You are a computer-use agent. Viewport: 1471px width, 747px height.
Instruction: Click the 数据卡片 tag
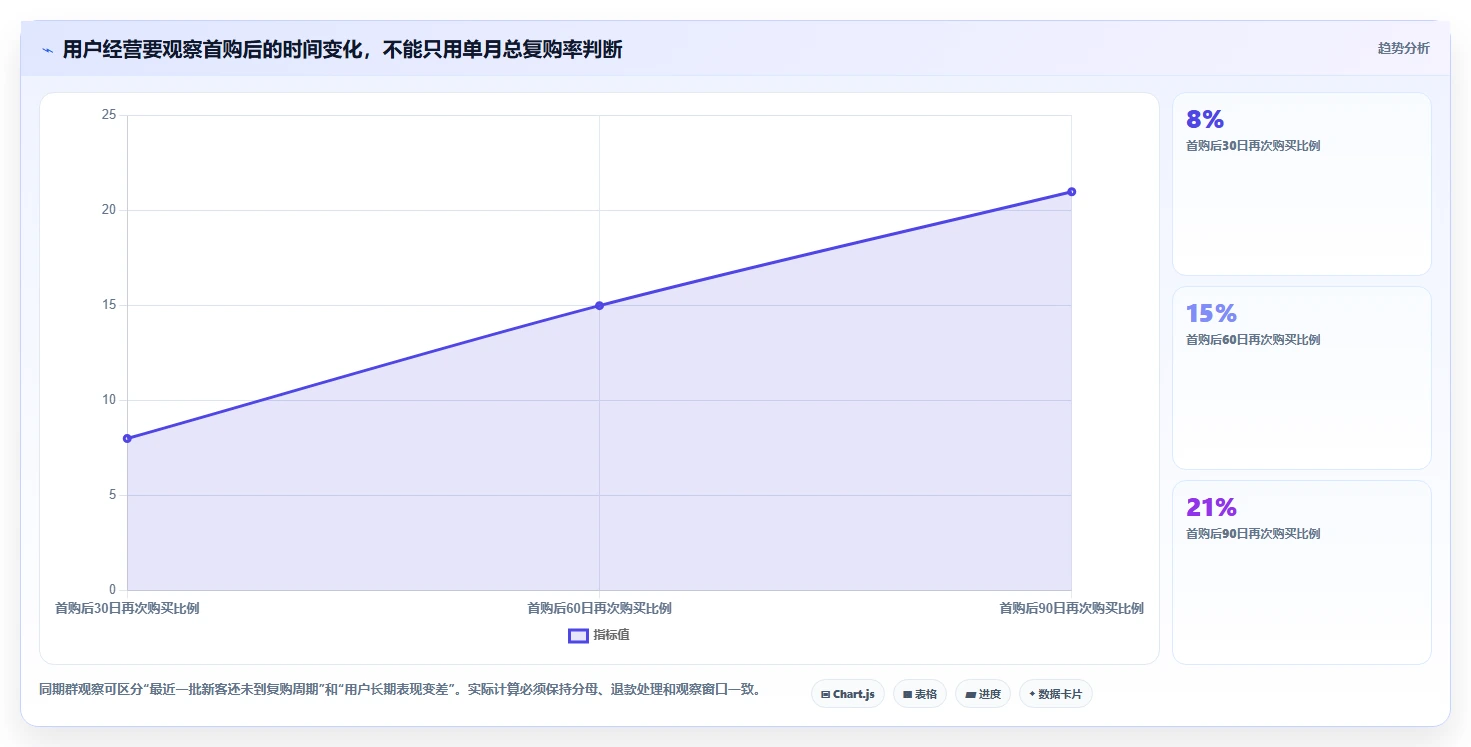(x=1055, y=694)
